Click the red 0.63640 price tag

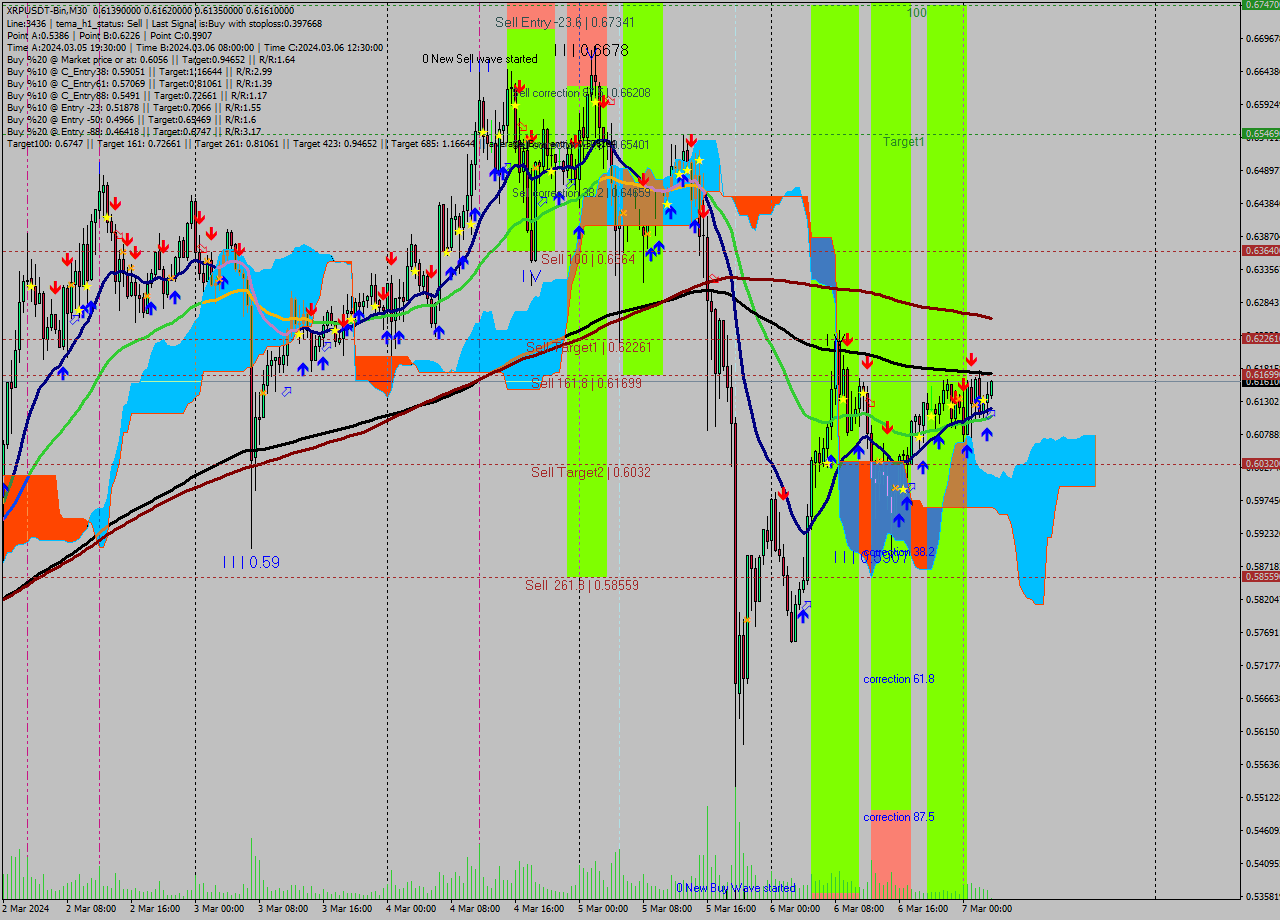[x=1260, y=251]
